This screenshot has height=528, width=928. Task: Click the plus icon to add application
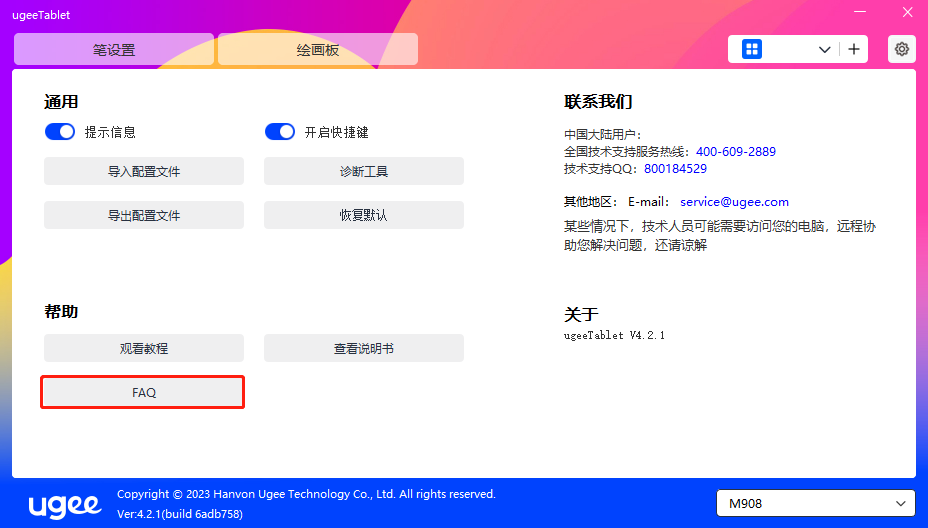[x=853, y=49]
